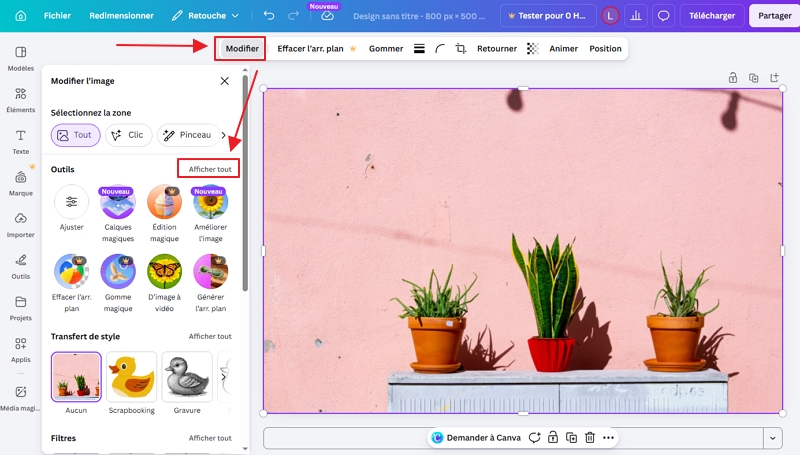This screenshot has width=800, height=455.
Task: Redo the last action
Action: pos(293,16)
